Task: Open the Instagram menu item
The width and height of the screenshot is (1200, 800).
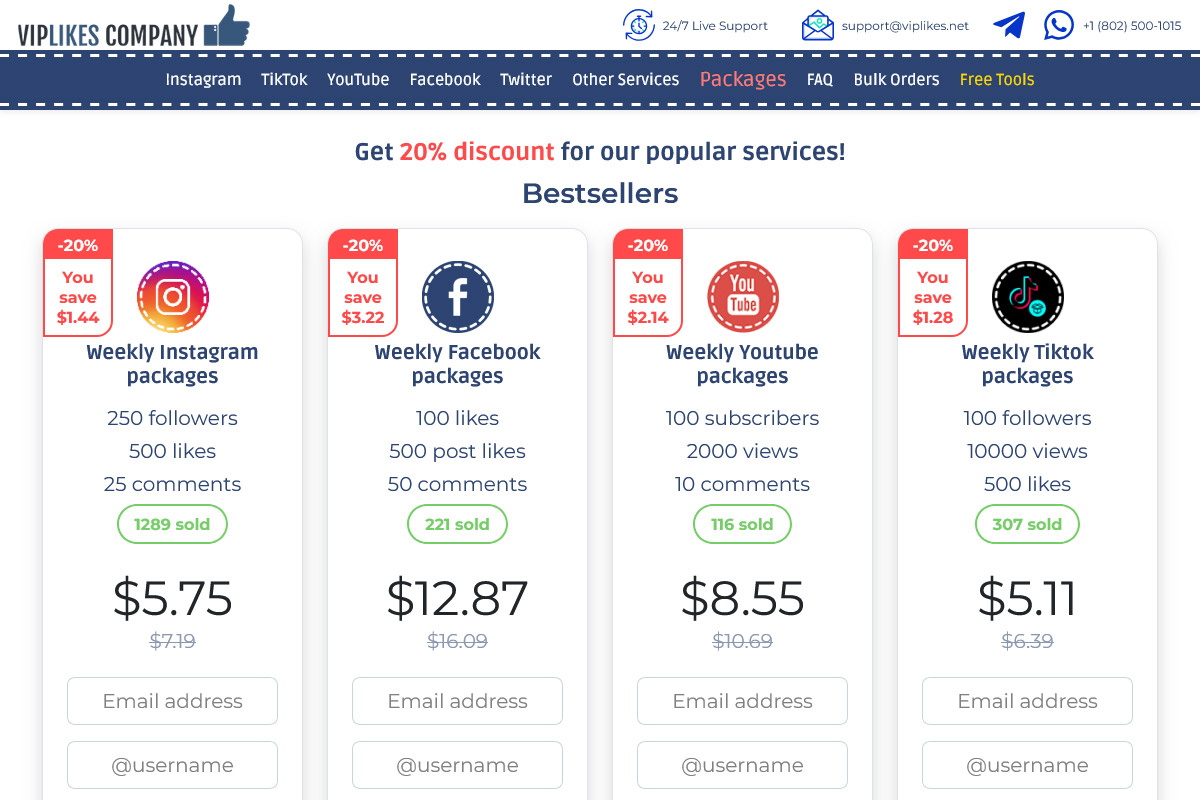Action: [x=203, y=80]
